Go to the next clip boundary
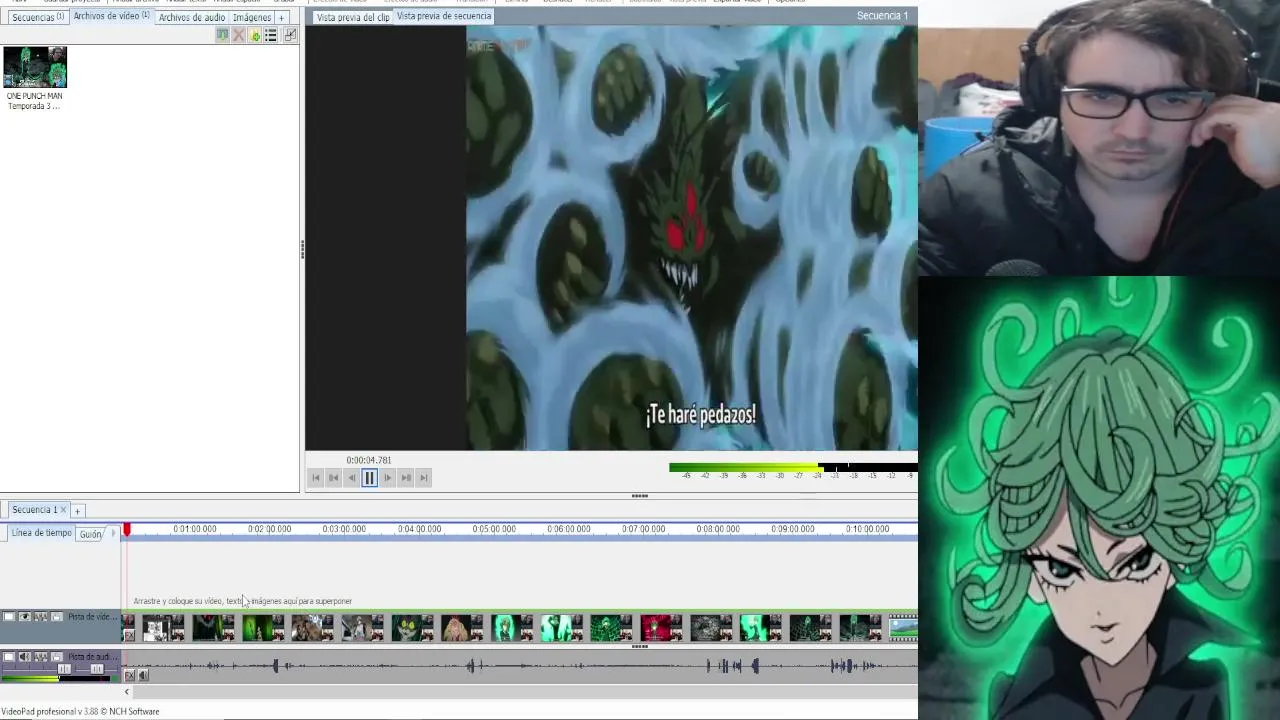 click(x=405, y=478)
